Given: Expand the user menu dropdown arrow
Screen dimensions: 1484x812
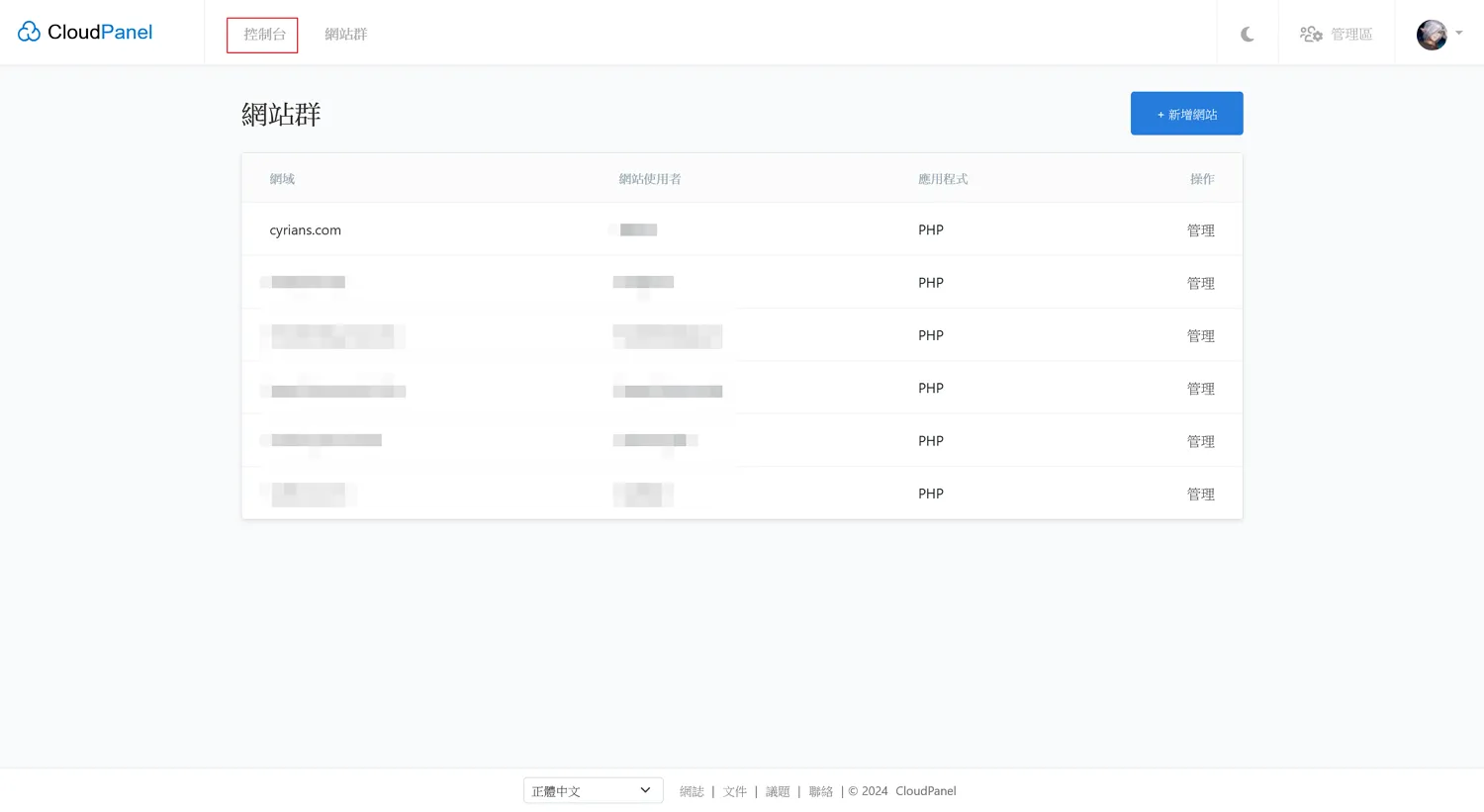Looking at the screenshot, I should pyautogui.click(x=1459, y=34).
